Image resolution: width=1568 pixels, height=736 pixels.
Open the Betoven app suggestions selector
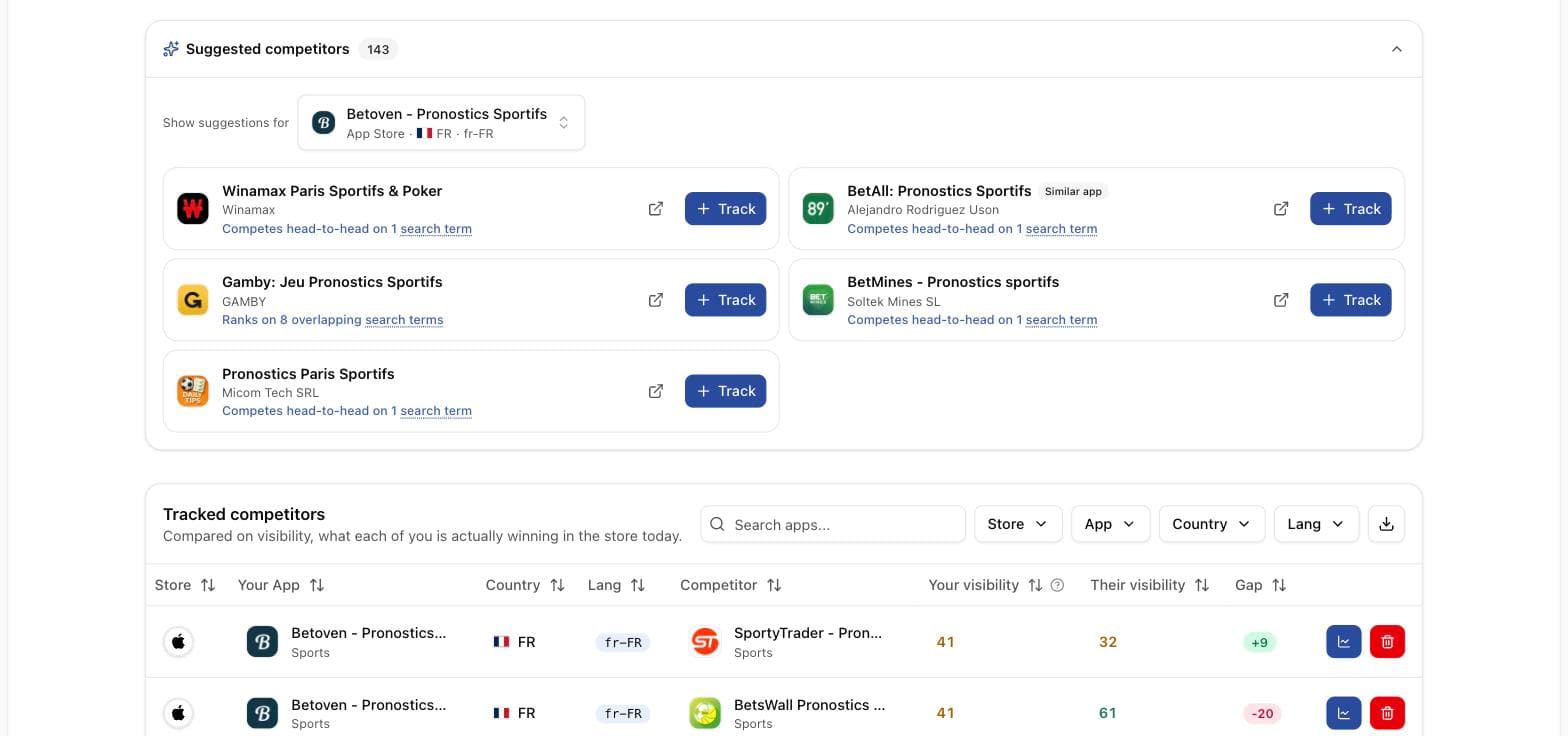[441, 123]
